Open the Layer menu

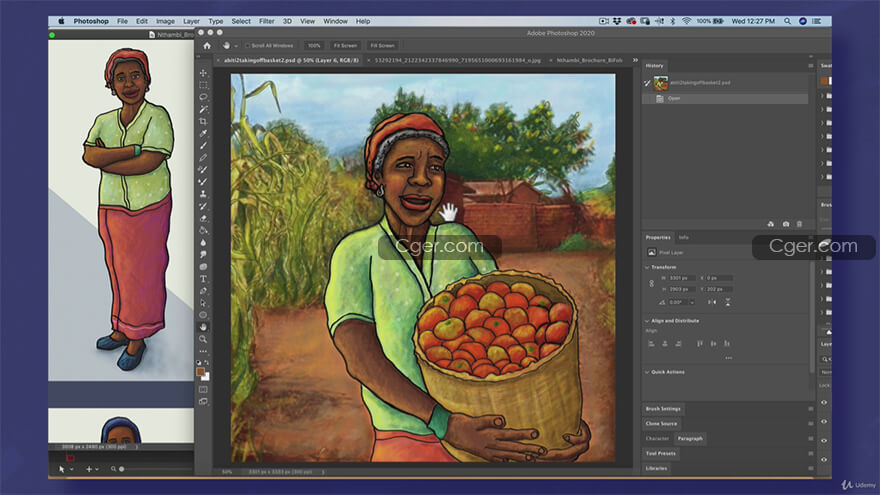[x=191, y=21]
